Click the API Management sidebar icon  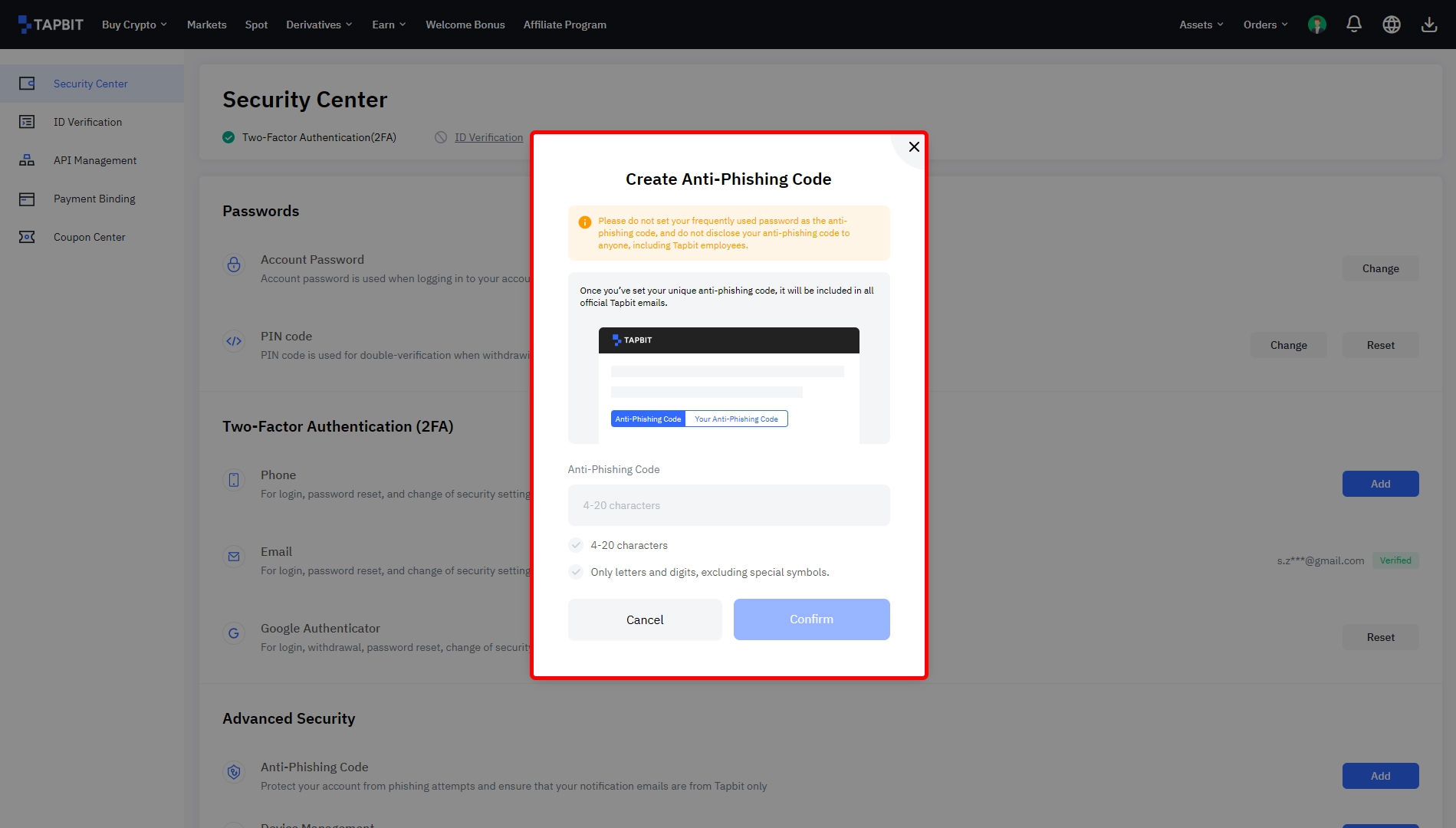27,160
